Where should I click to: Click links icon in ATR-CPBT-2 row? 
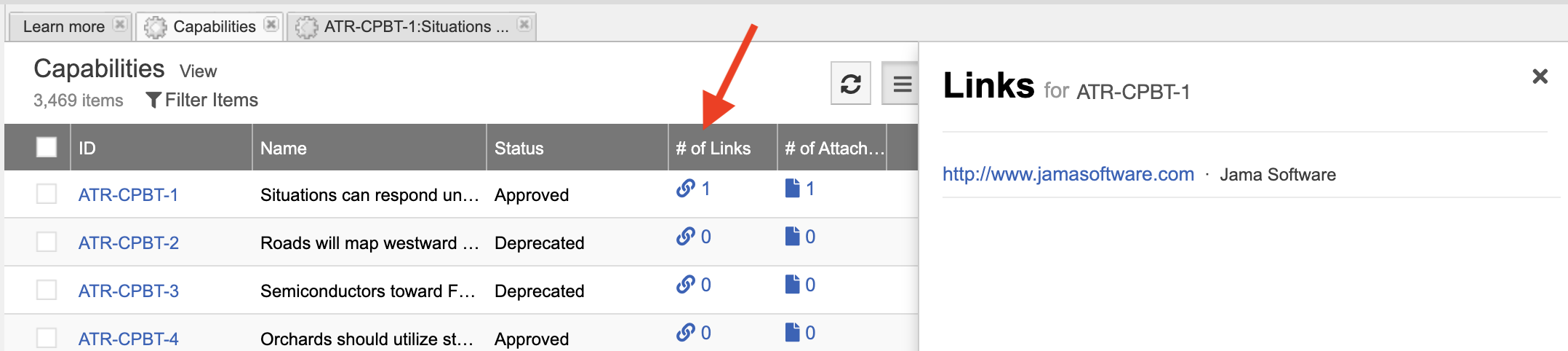(x=686, y=237)
